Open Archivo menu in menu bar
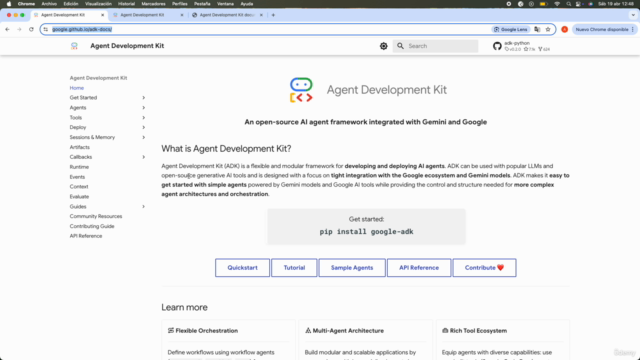 (49, 4)
